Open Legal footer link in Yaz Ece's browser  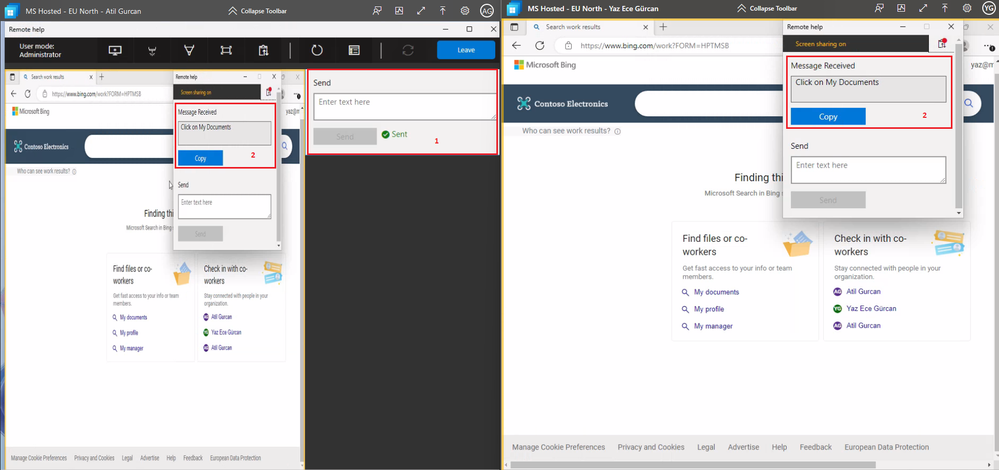(x=706, y=447)
